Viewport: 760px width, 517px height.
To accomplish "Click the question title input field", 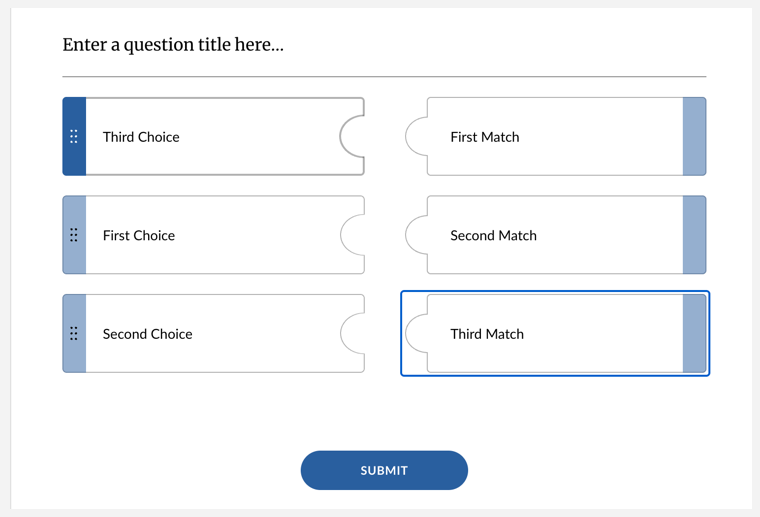I will click(x=383, y=45).
